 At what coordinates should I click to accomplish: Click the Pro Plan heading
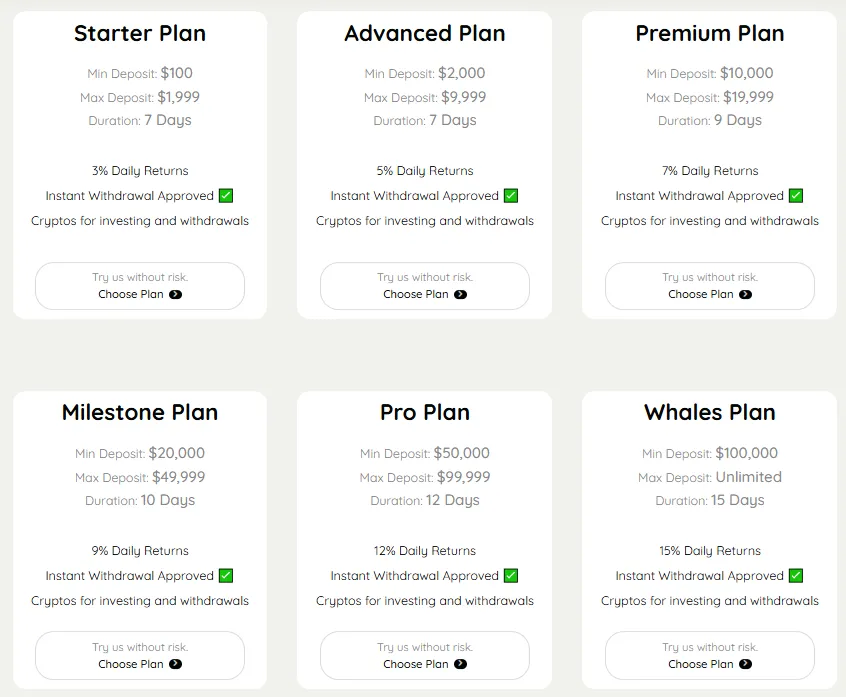pyautogui.click(x=425, y=412)
